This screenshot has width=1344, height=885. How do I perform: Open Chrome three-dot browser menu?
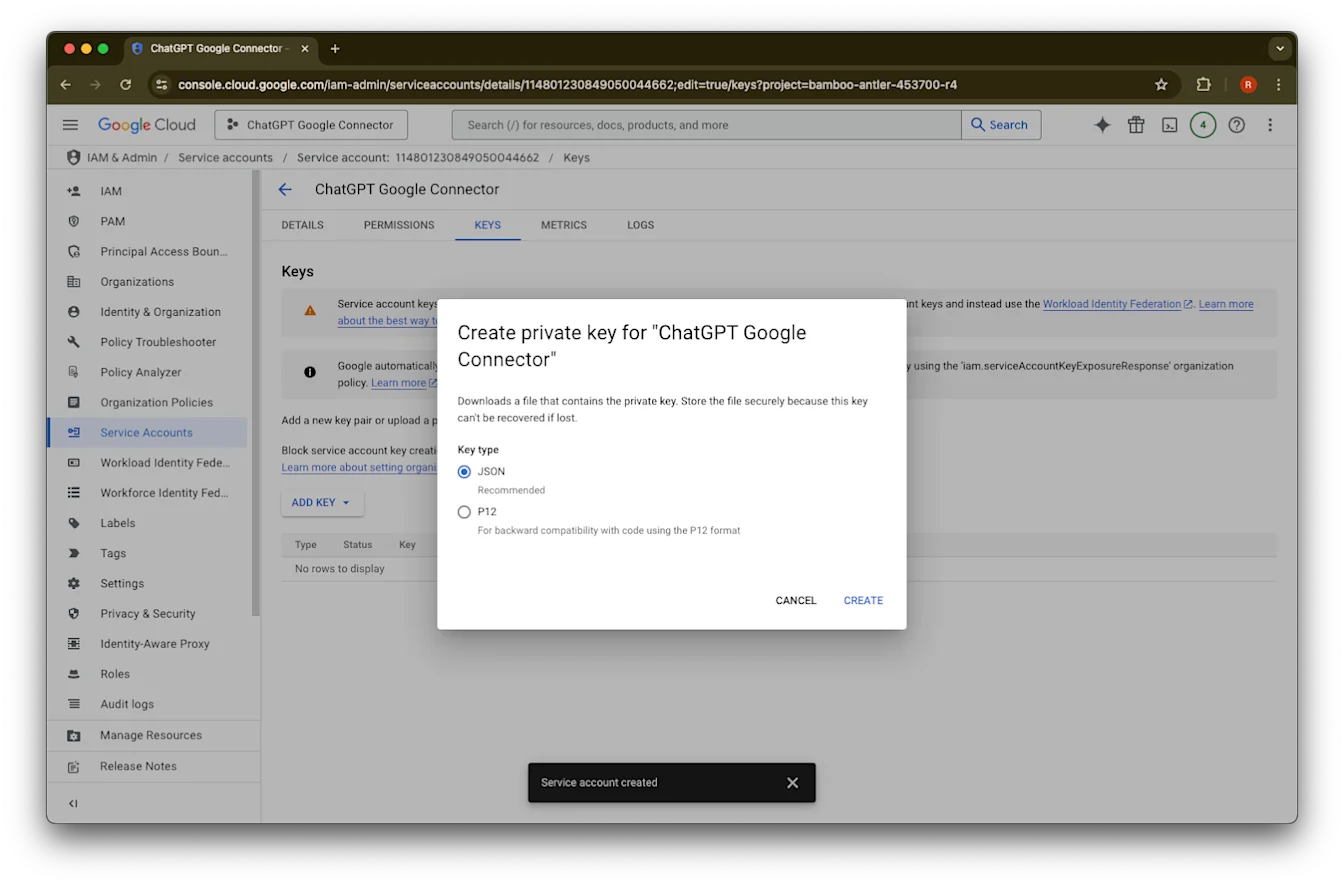(1278, 85)
